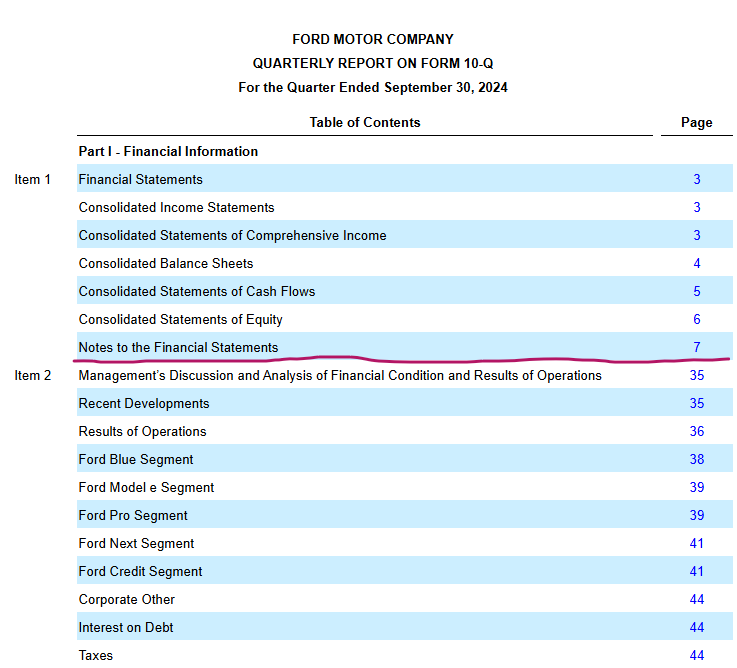Follow page 39 link beside Ford Pro Segment
Viewport: 737px width, 668px height.
point(697,515)
